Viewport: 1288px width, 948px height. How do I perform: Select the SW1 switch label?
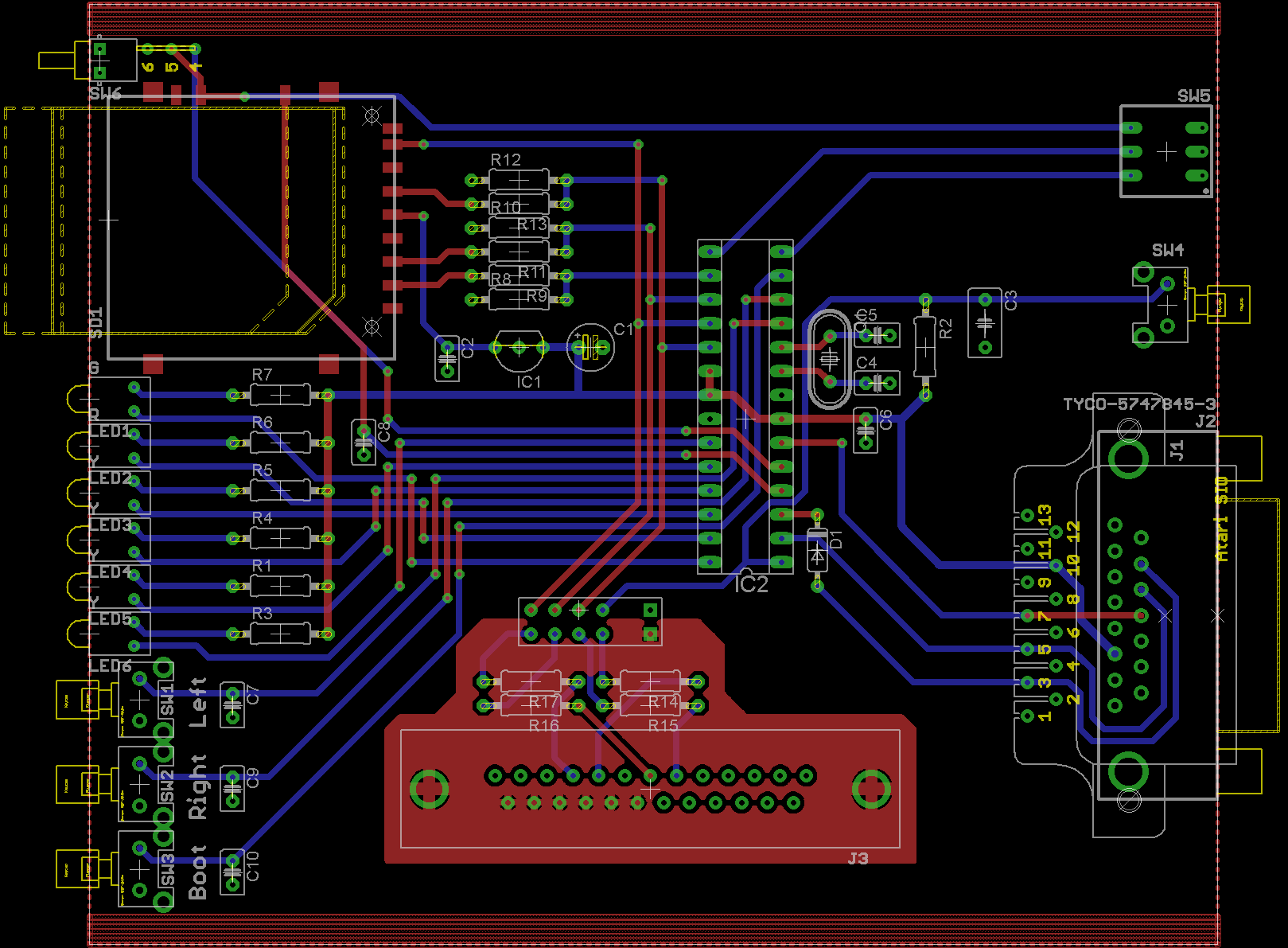pyautogui.click(x=167, y=700)
